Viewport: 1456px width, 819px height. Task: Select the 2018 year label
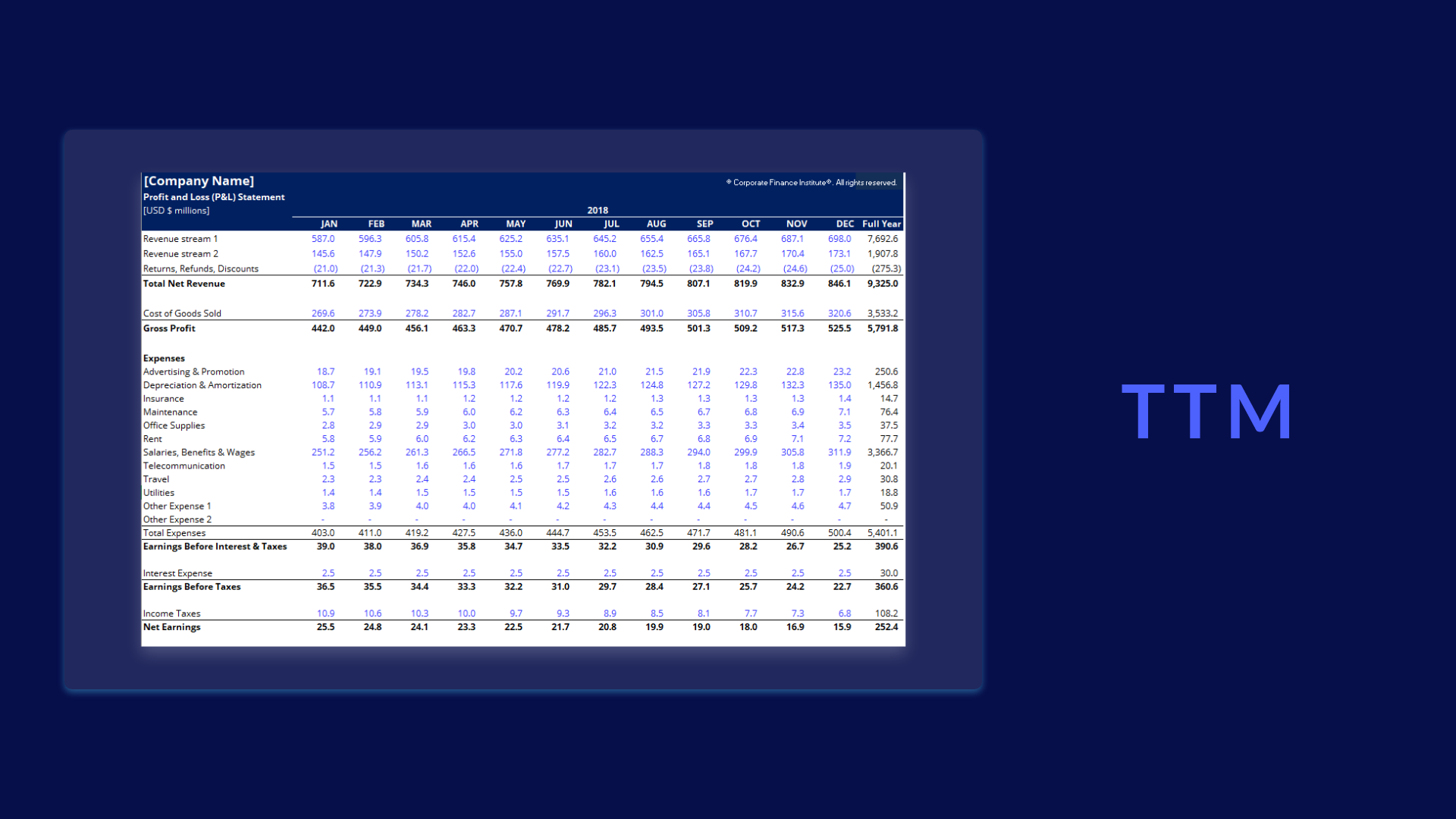pos(597,210)
